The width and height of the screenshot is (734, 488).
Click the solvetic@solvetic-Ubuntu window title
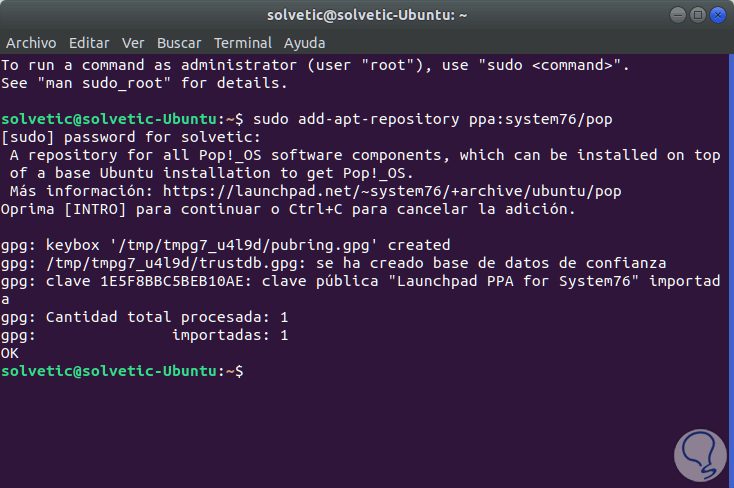(368, 15)
